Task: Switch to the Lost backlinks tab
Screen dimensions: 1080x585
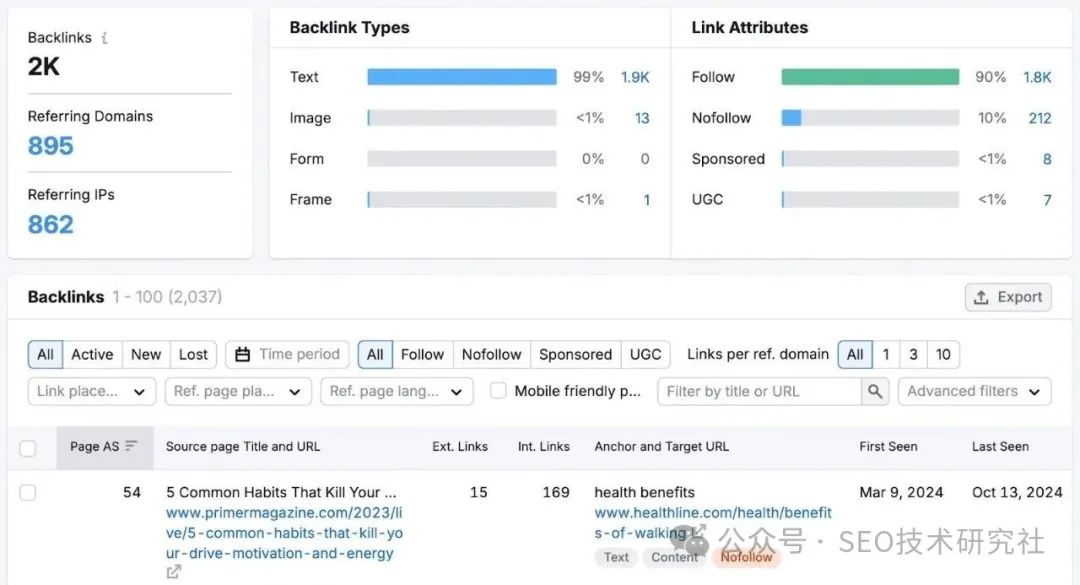Action: pyautogui.click(x=193, y=354)
